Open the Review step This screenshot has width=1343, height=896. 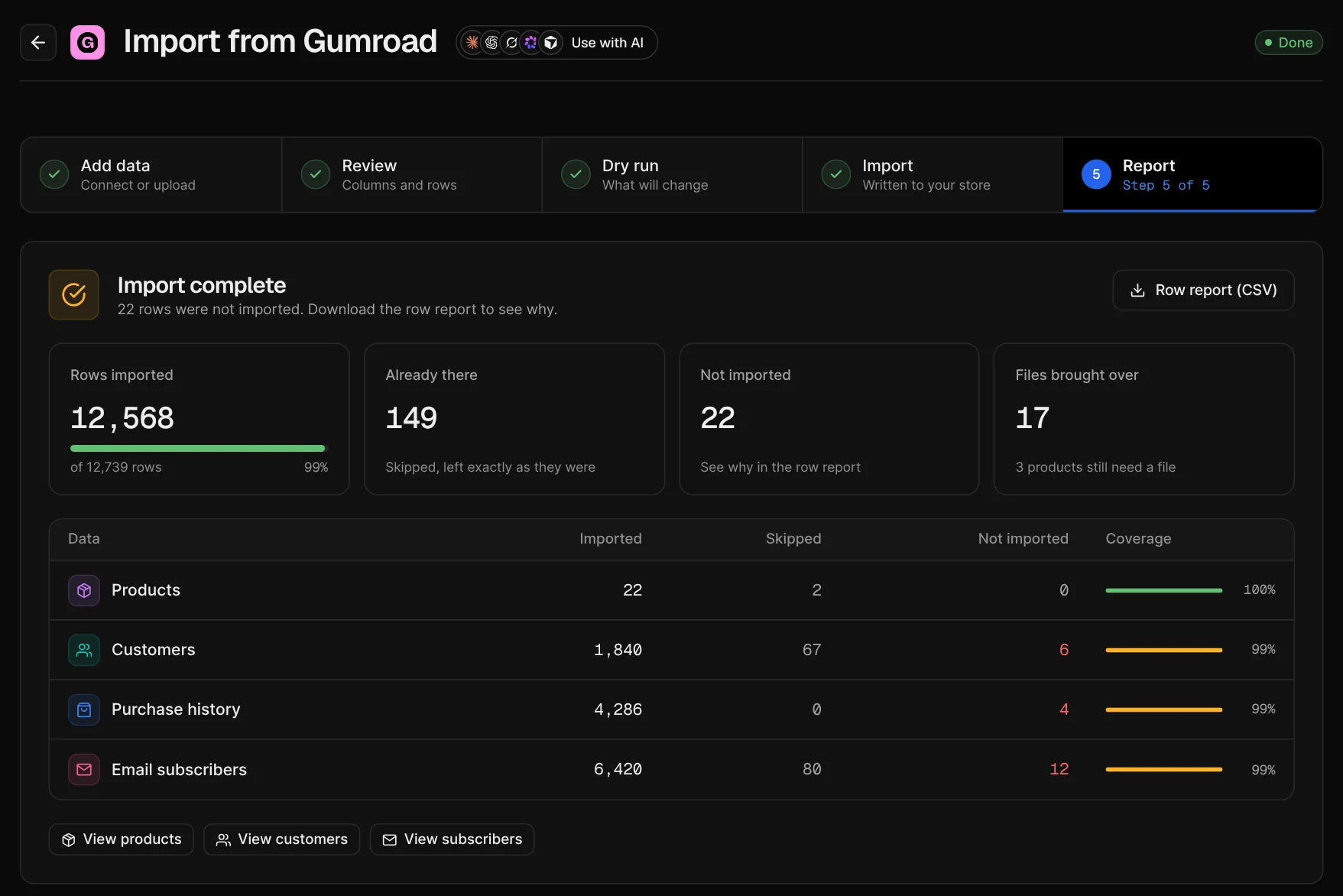point(412,175)
